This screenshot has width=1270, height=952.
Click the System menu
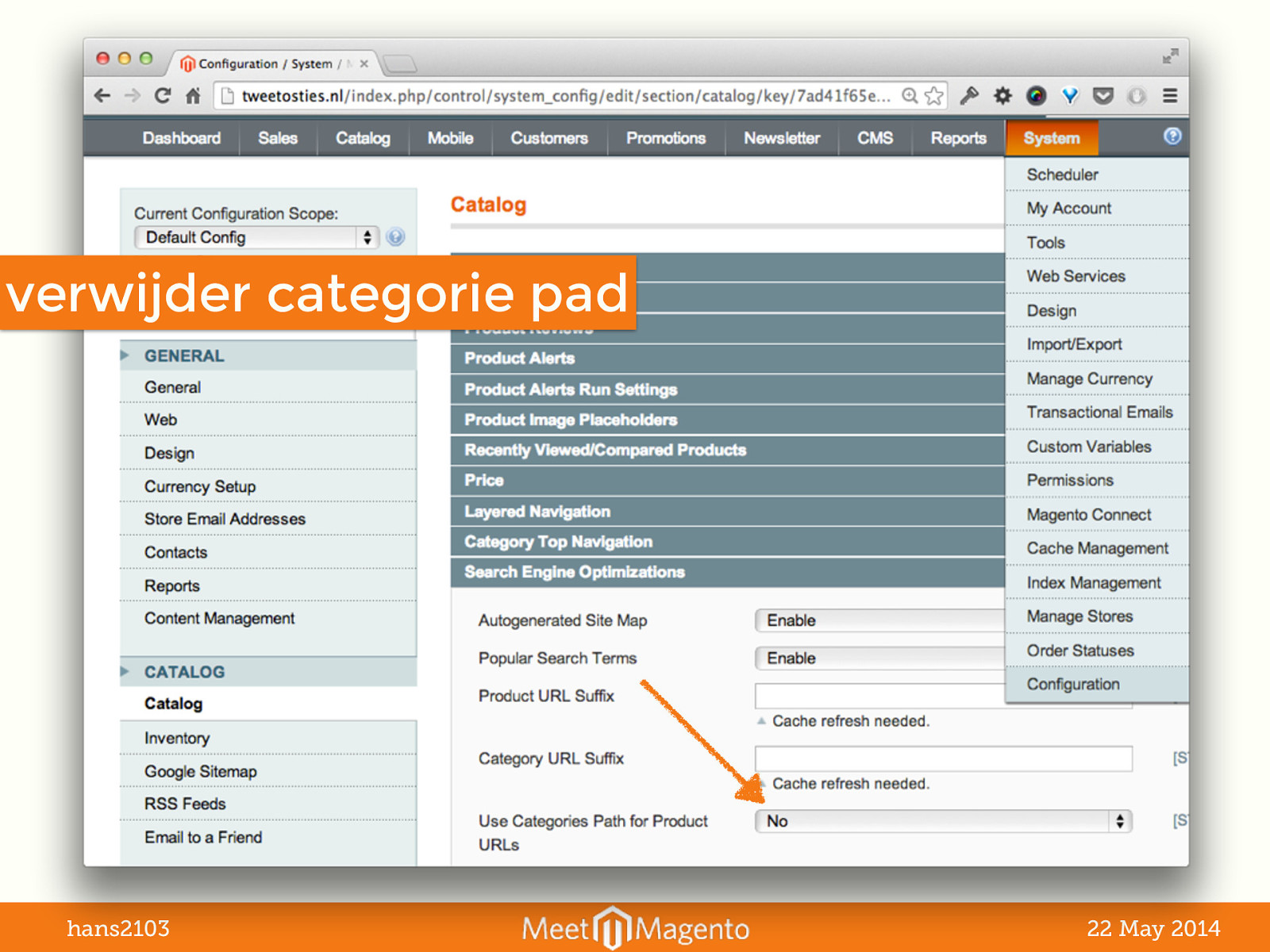[1052, 138]
